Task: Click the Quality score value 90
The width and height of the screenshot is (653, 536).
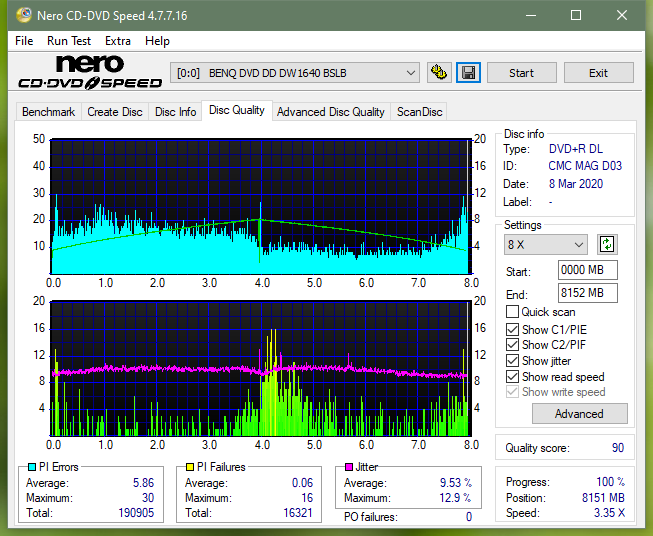Action: [618, 448]
